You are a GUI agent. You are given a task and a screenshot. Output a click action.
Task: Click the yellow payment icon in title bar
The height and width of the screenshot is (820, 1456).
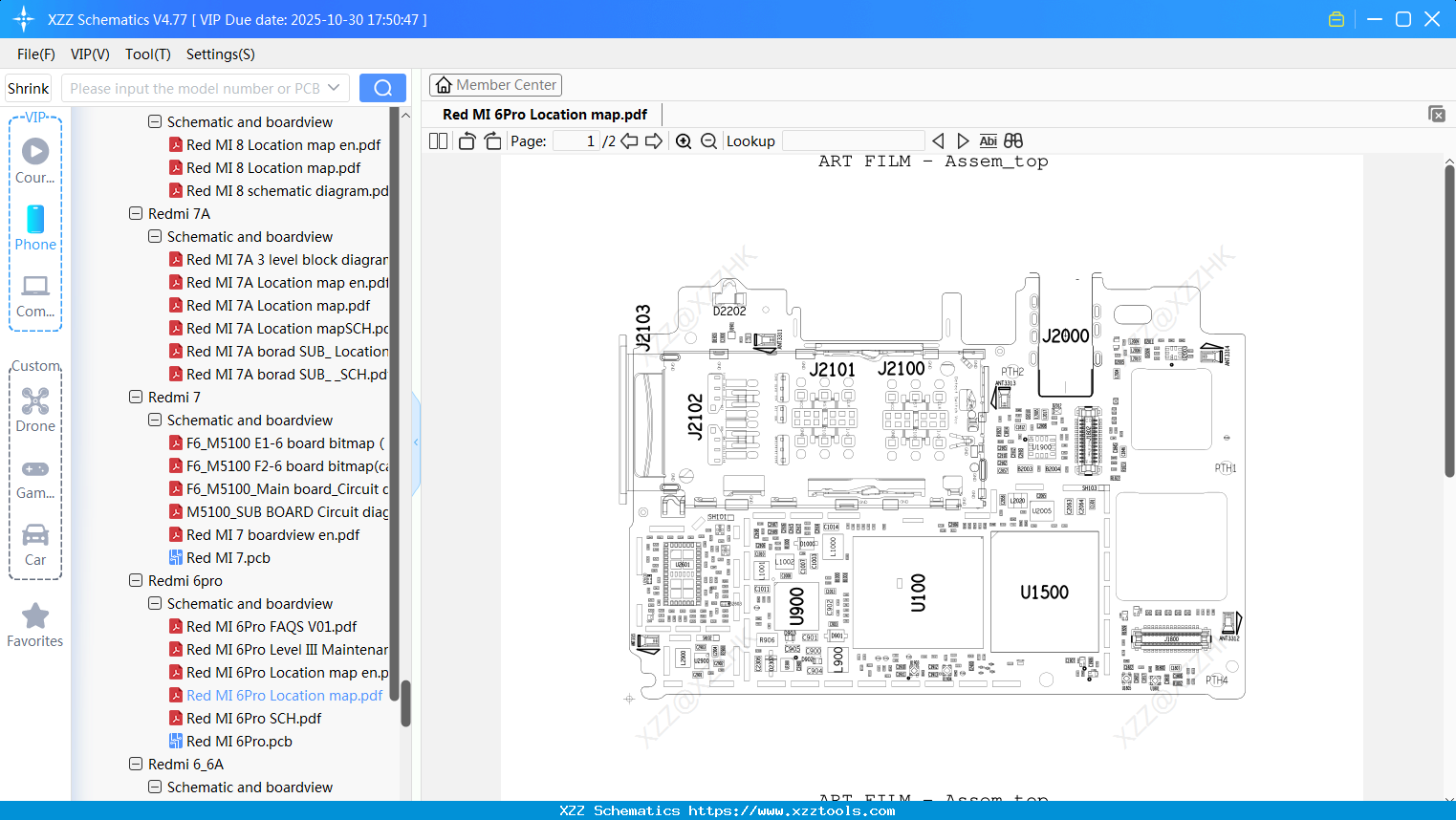click(1336, 18)
